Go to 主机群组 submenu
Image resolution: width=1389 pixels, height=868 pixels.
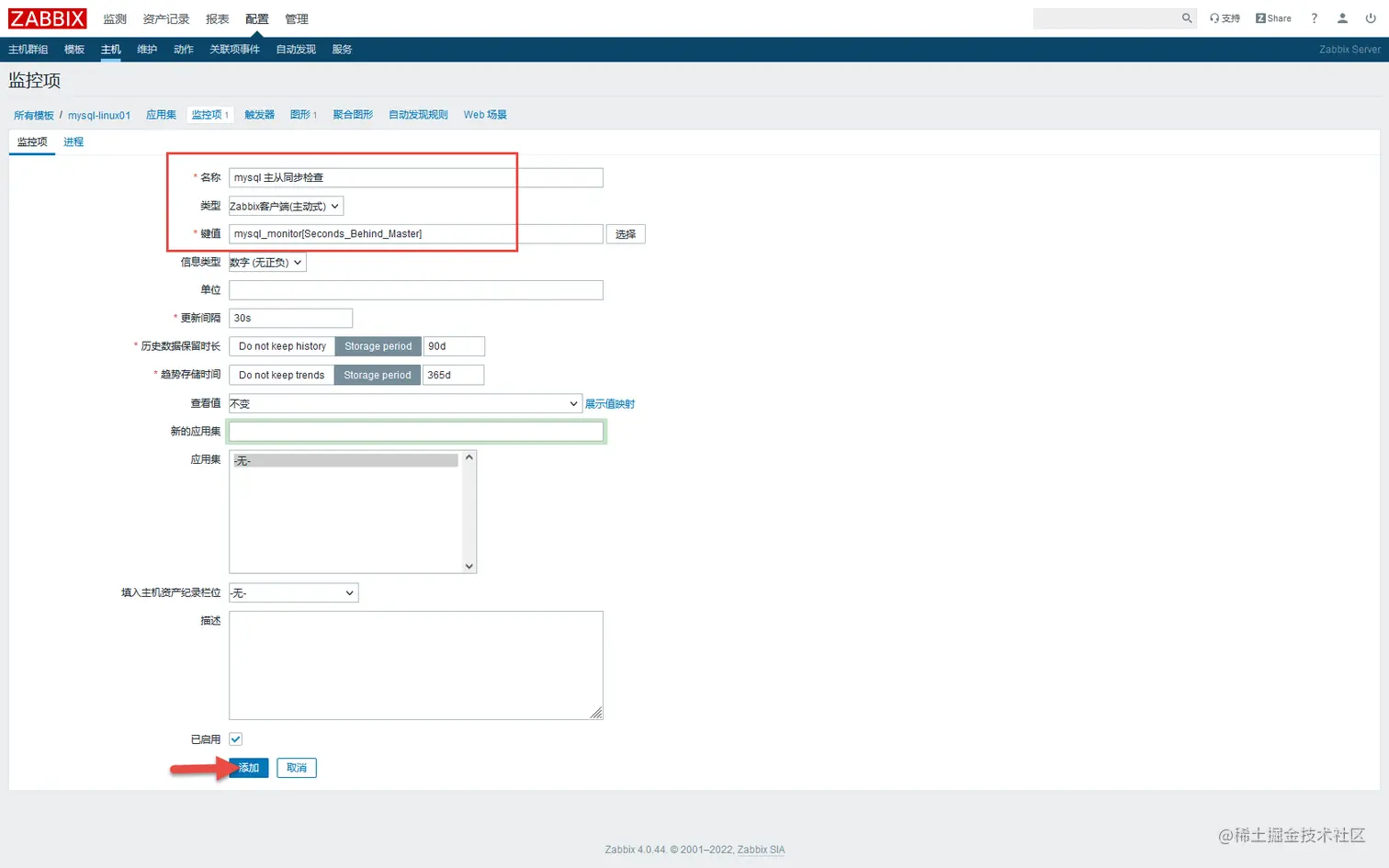28,50
